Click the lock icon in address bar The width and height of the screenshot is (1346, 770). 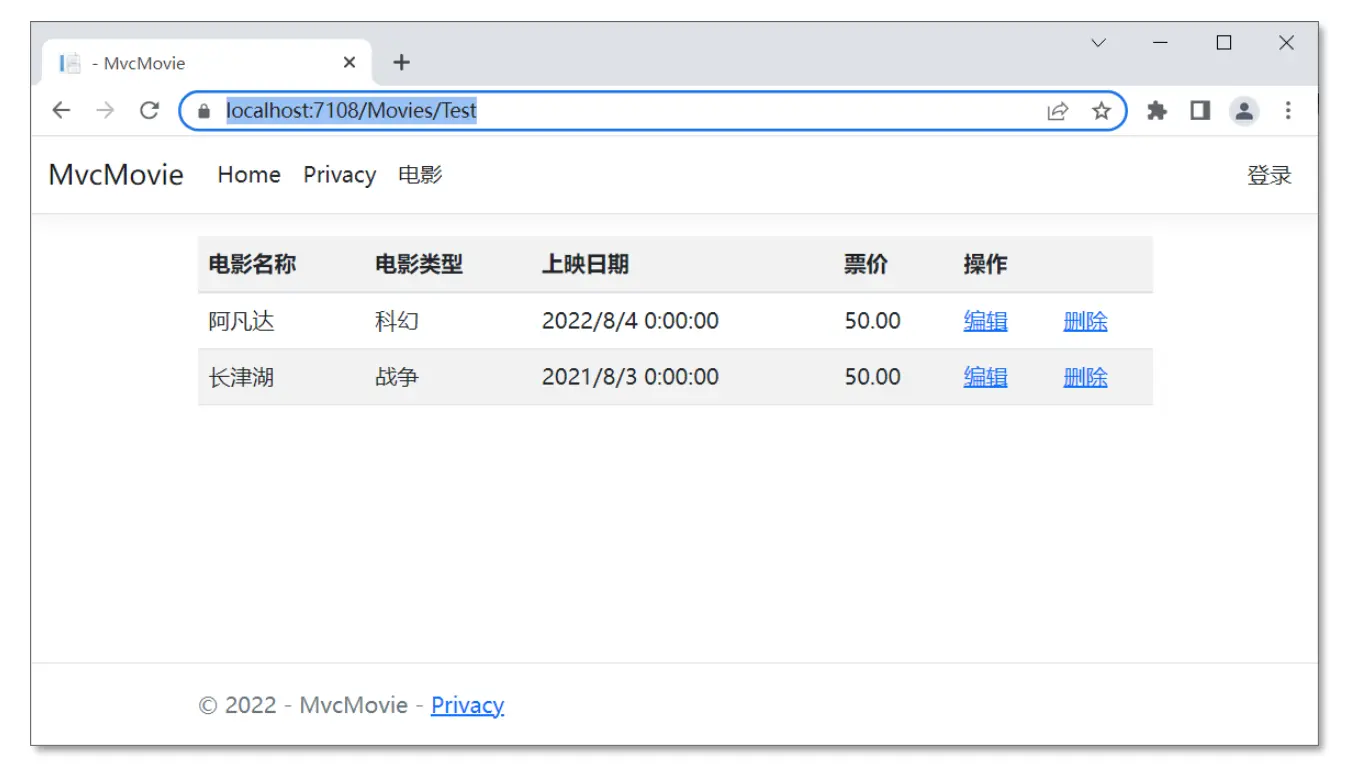click(205, 111)
